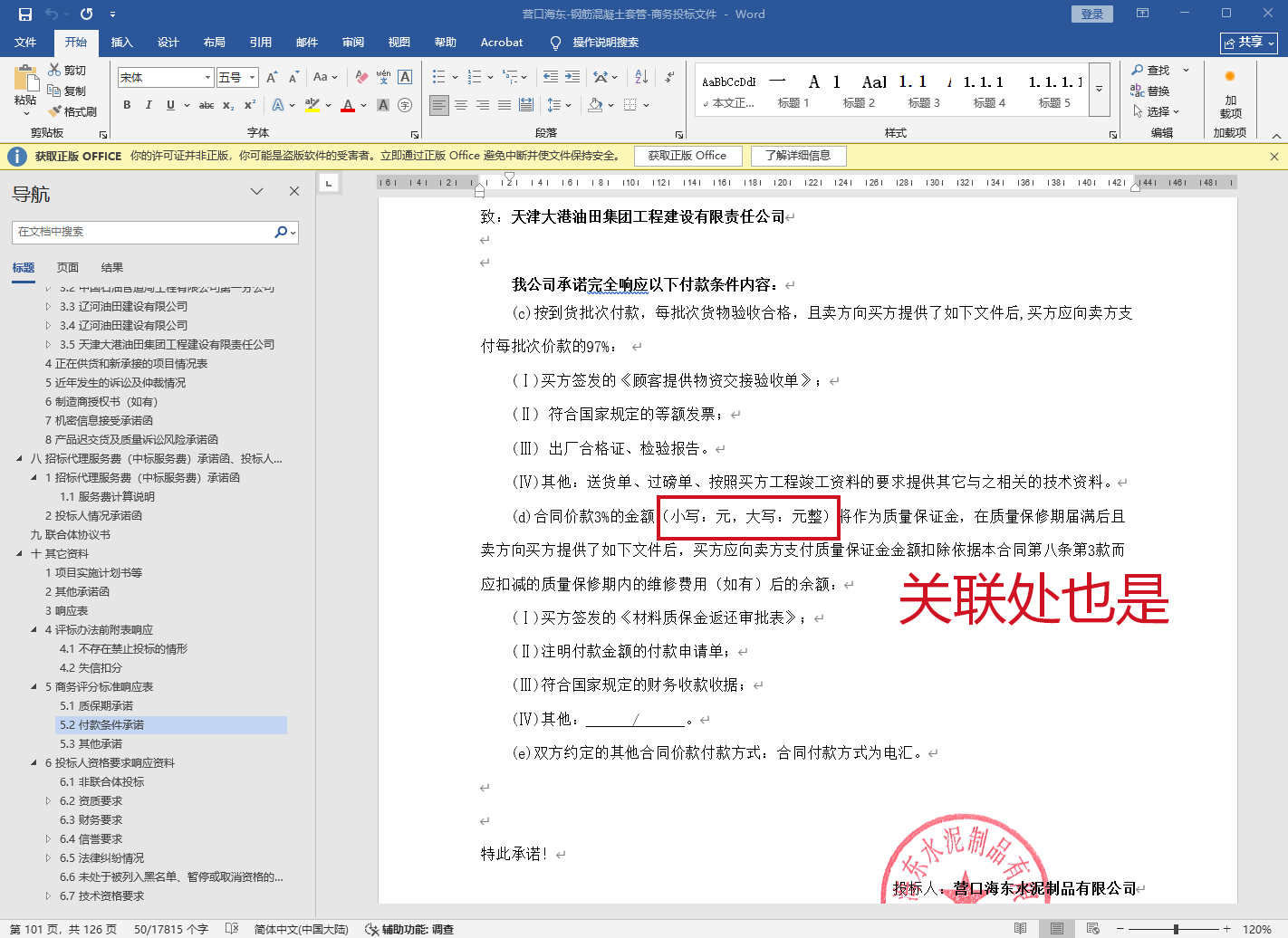Open the Select (选择) dropdown in Editing group
1288x938 pixels.
(x=1156, y=111)
